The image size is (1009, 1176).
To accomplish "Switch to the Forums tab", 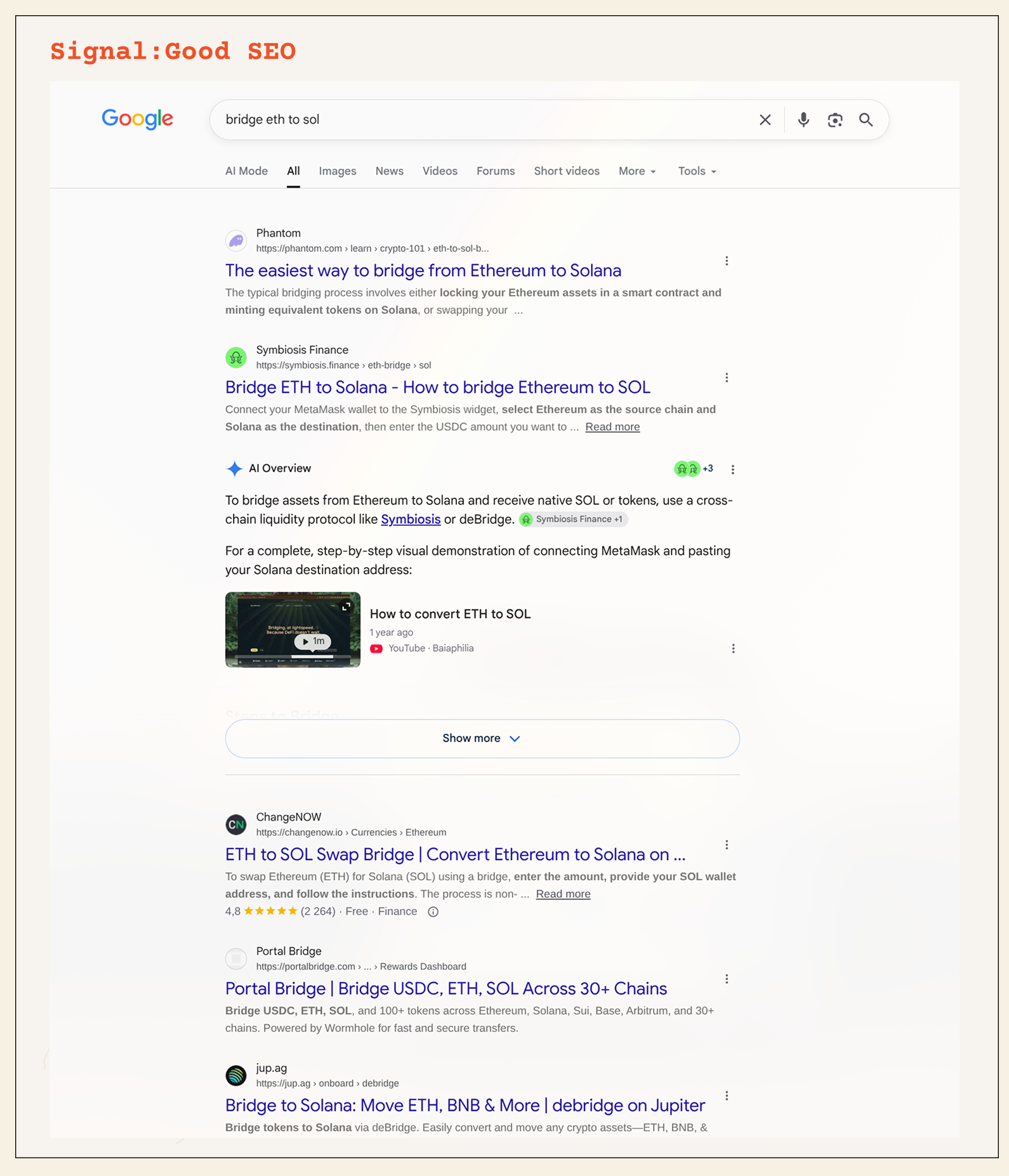I will [496, 171].
